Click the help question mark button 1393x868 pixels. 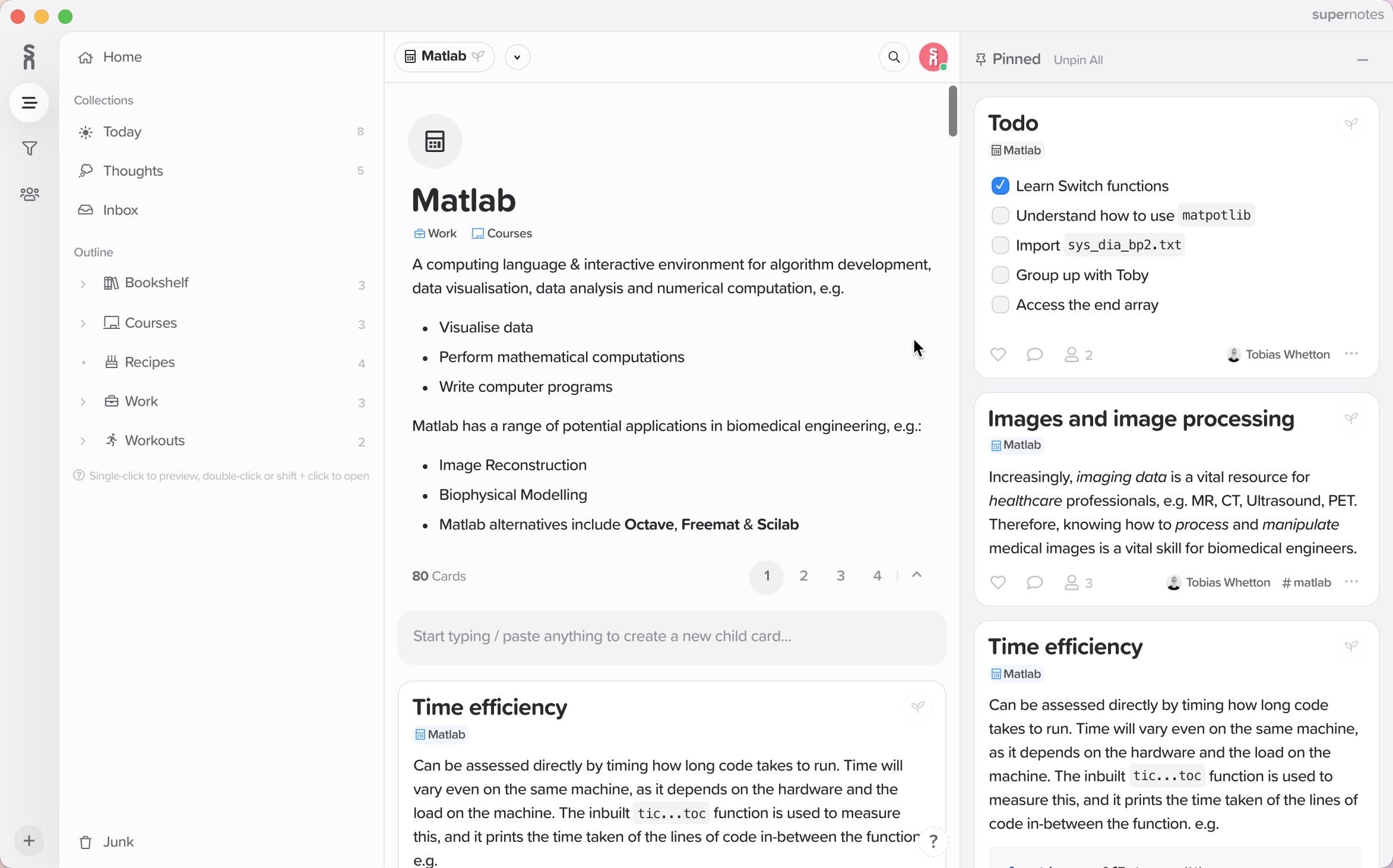(x=933, y=841)
